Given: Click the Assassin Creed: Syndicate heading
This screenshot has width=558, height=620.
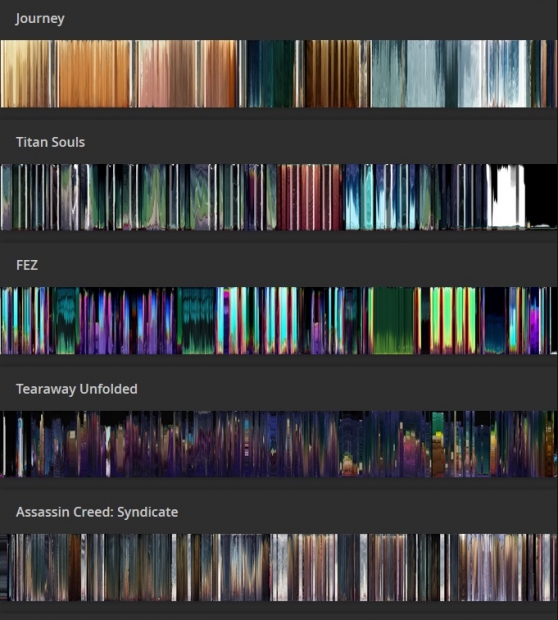Looking at the screenshot, I should point(97,512).
